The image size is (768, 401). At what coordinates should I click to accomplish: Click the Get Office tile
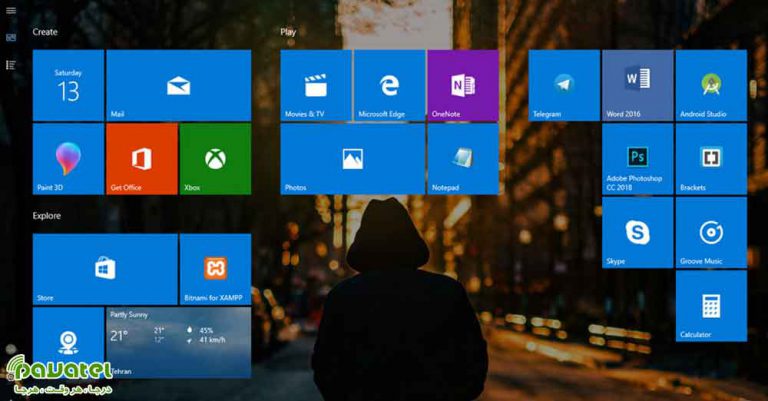click(142, 159)
